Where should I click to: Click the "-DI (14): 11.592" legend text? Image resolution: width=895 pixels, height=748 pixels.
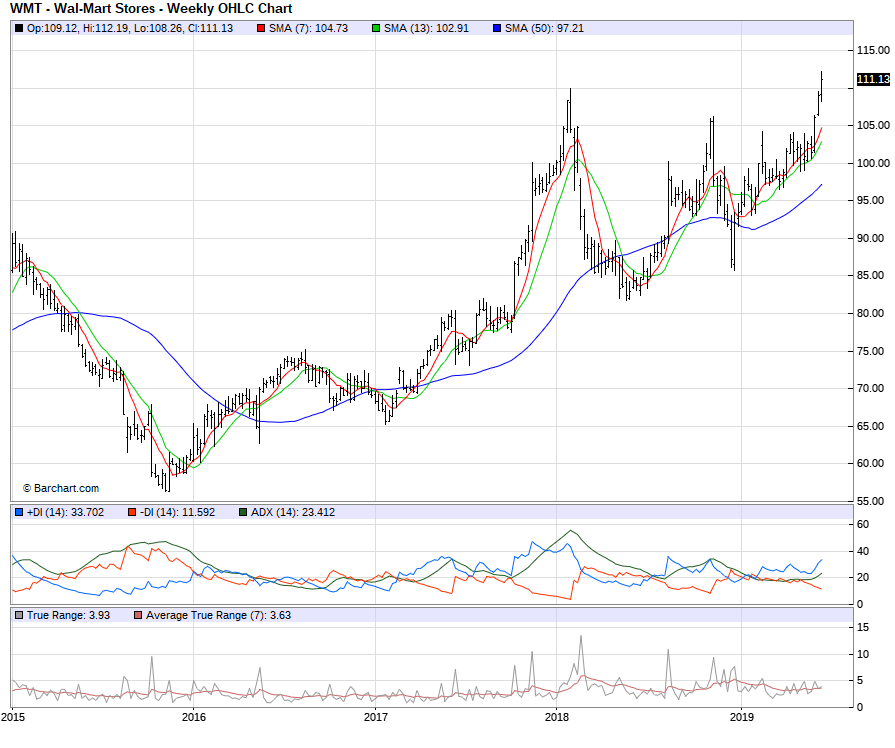tap(178, 512)
